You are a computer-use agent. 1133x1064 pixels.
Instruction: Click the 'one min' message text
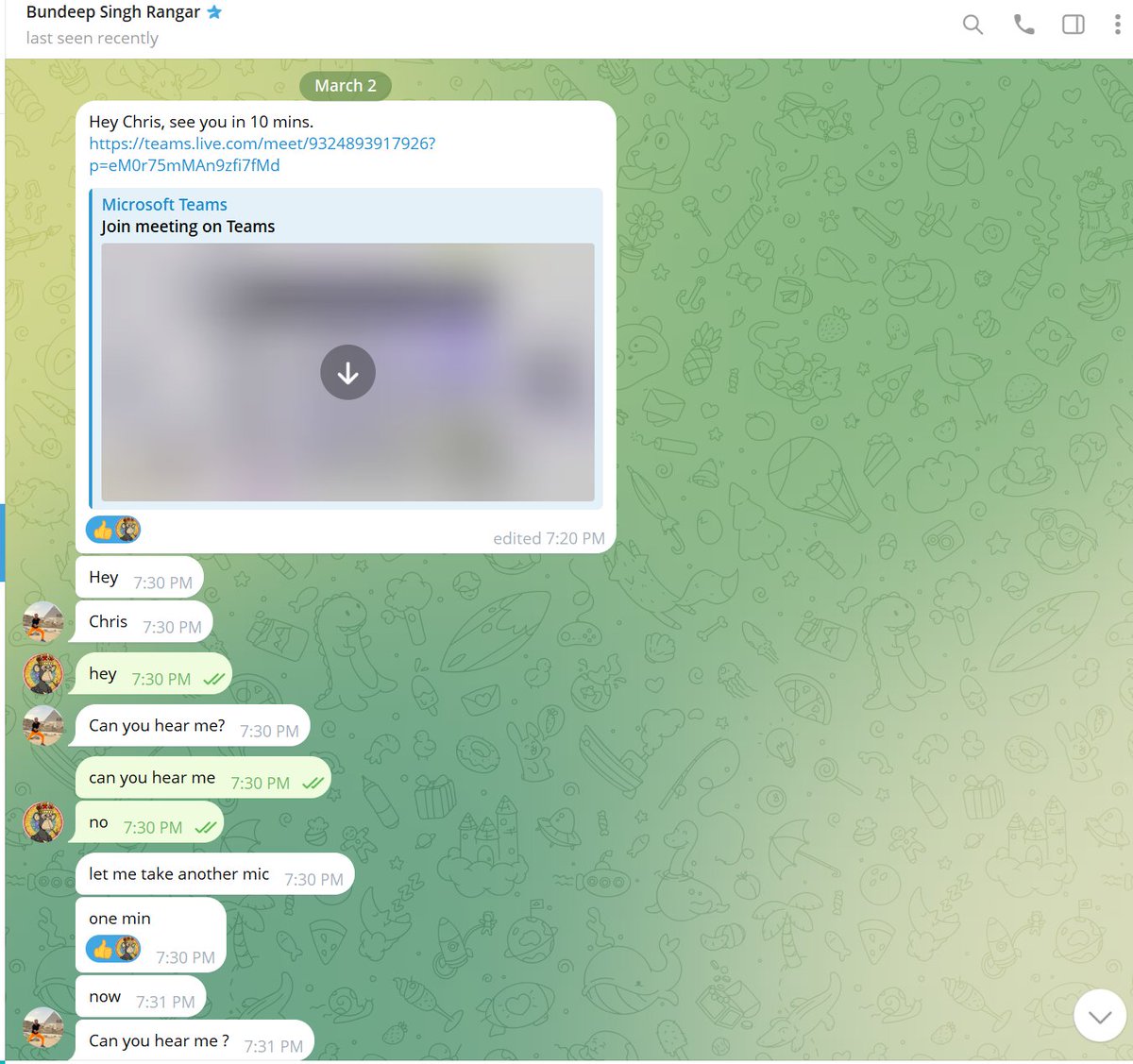pos(120,919)
